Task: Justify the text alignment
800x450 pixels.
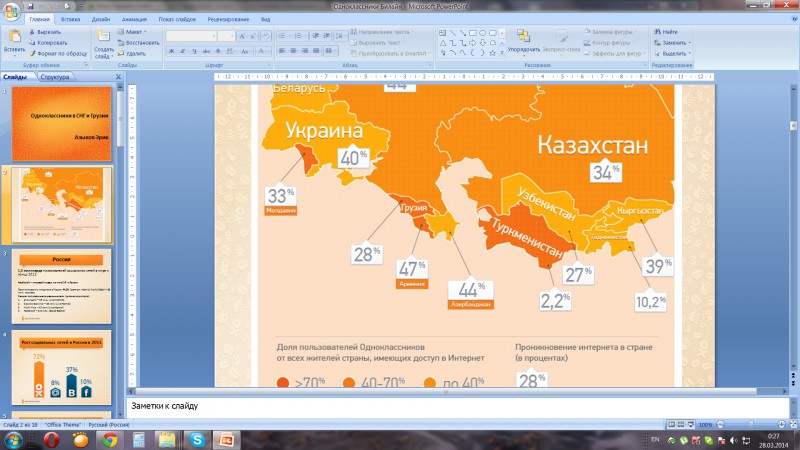Action: tap(316, 51)
